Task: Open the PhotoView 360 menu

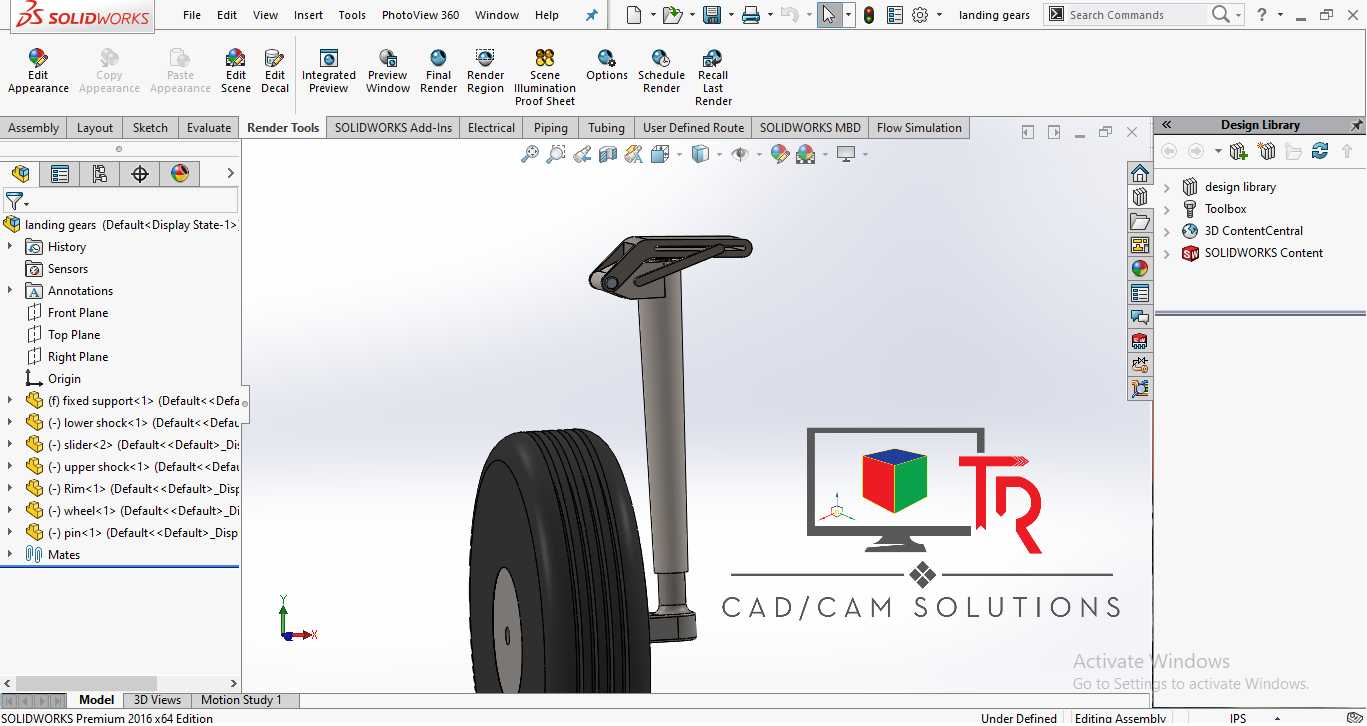Action: coord(420,15)
